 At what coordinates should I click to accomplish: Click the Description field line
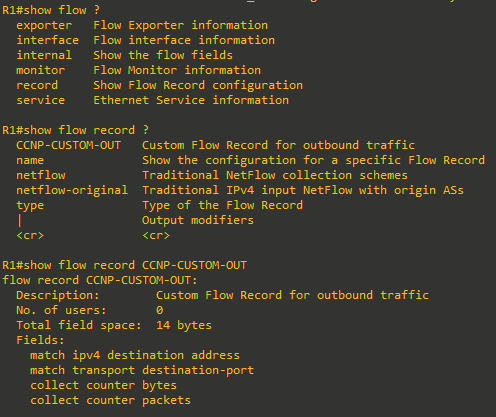(x=222, y=295)
